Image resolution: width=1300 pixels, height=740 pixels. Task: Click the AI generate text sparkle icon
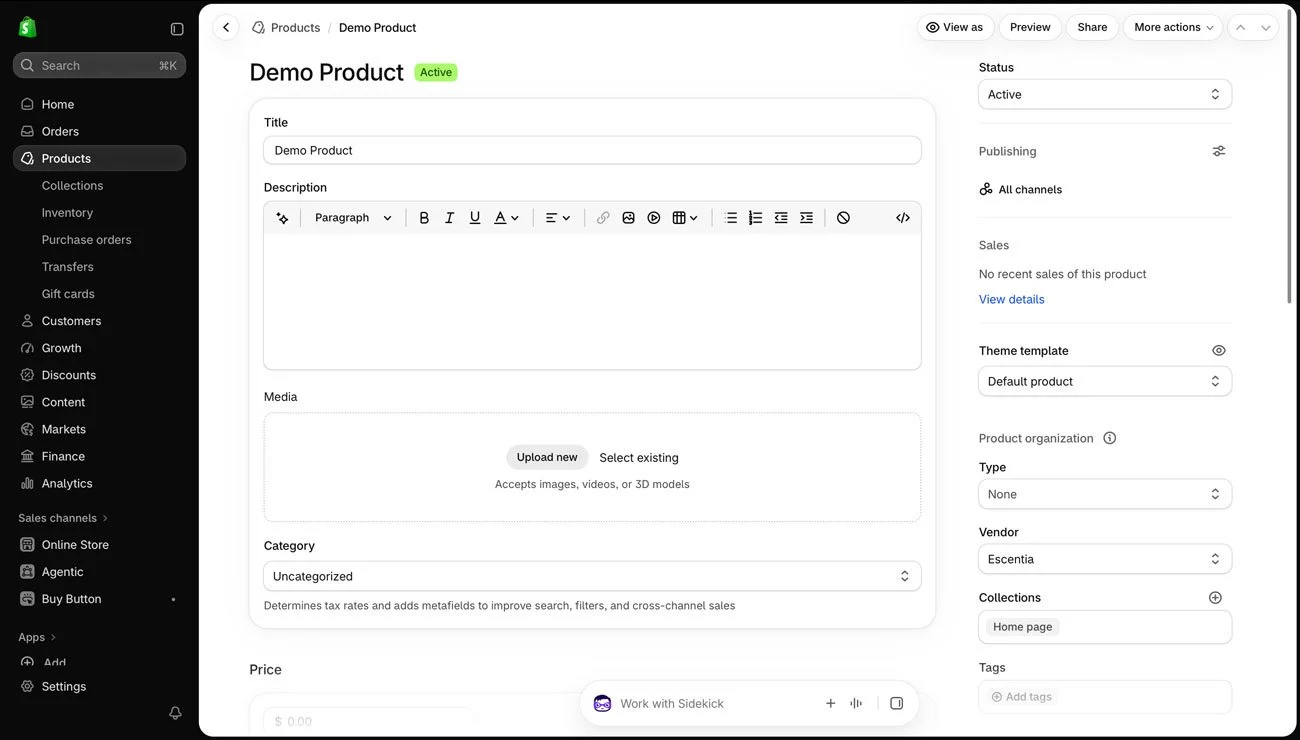tap(282, 218)
